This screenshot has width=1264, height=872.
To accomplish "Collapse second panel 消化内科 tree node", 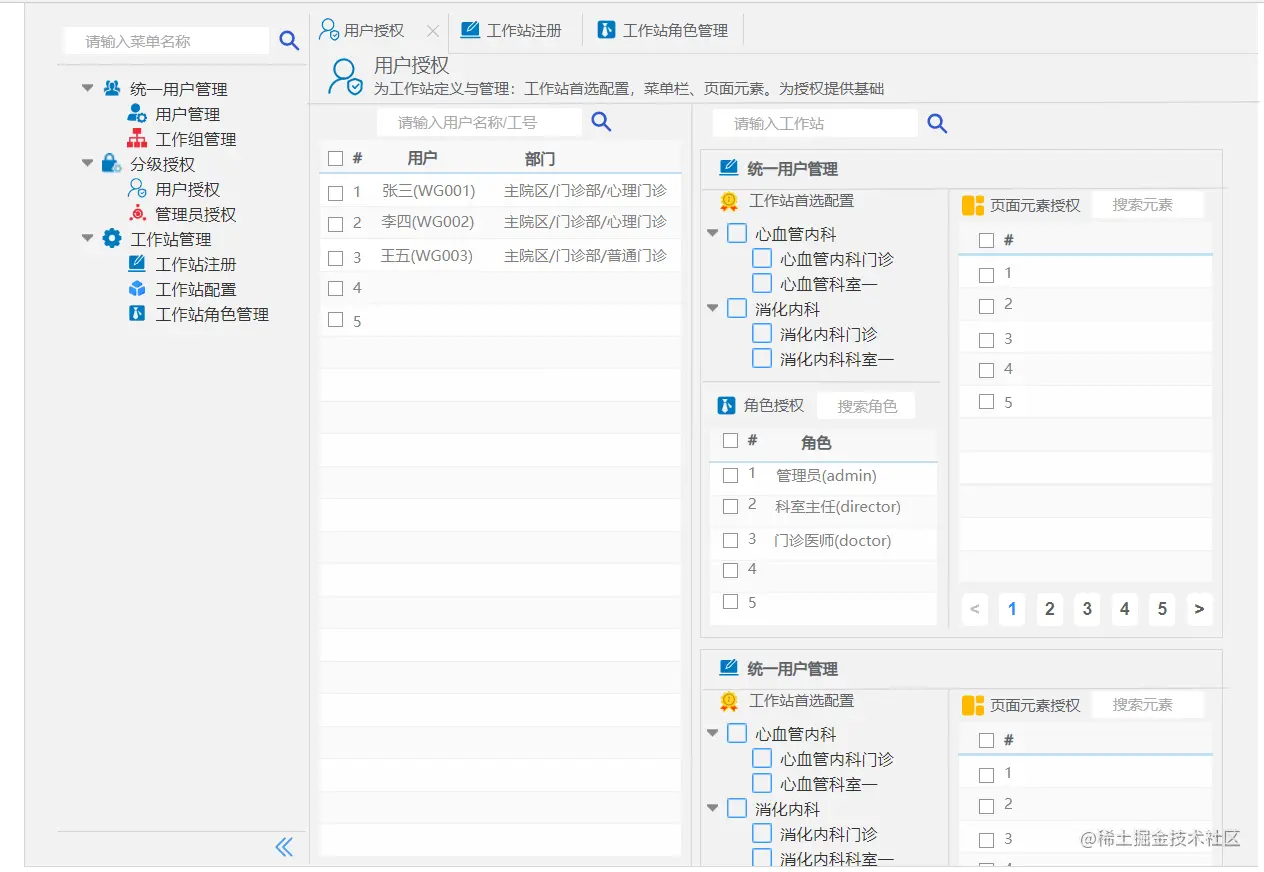I will pos(713,808).
